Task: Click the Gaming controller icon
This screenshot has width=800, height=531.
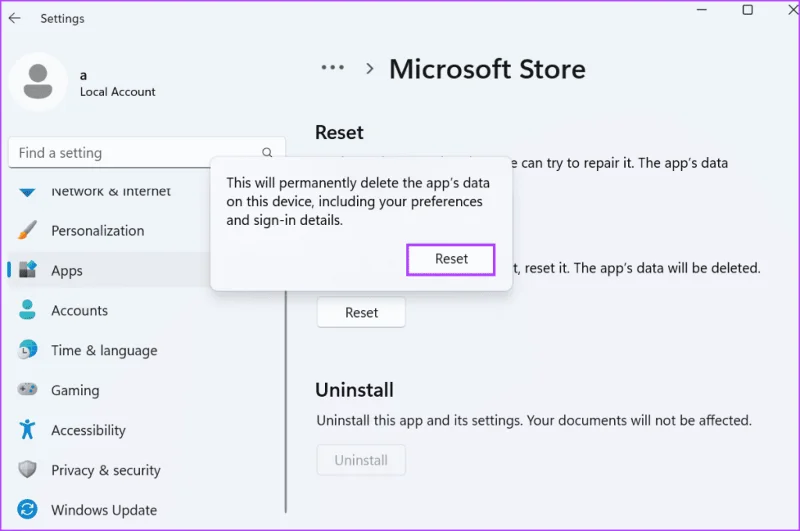Action: click(27, 390)
